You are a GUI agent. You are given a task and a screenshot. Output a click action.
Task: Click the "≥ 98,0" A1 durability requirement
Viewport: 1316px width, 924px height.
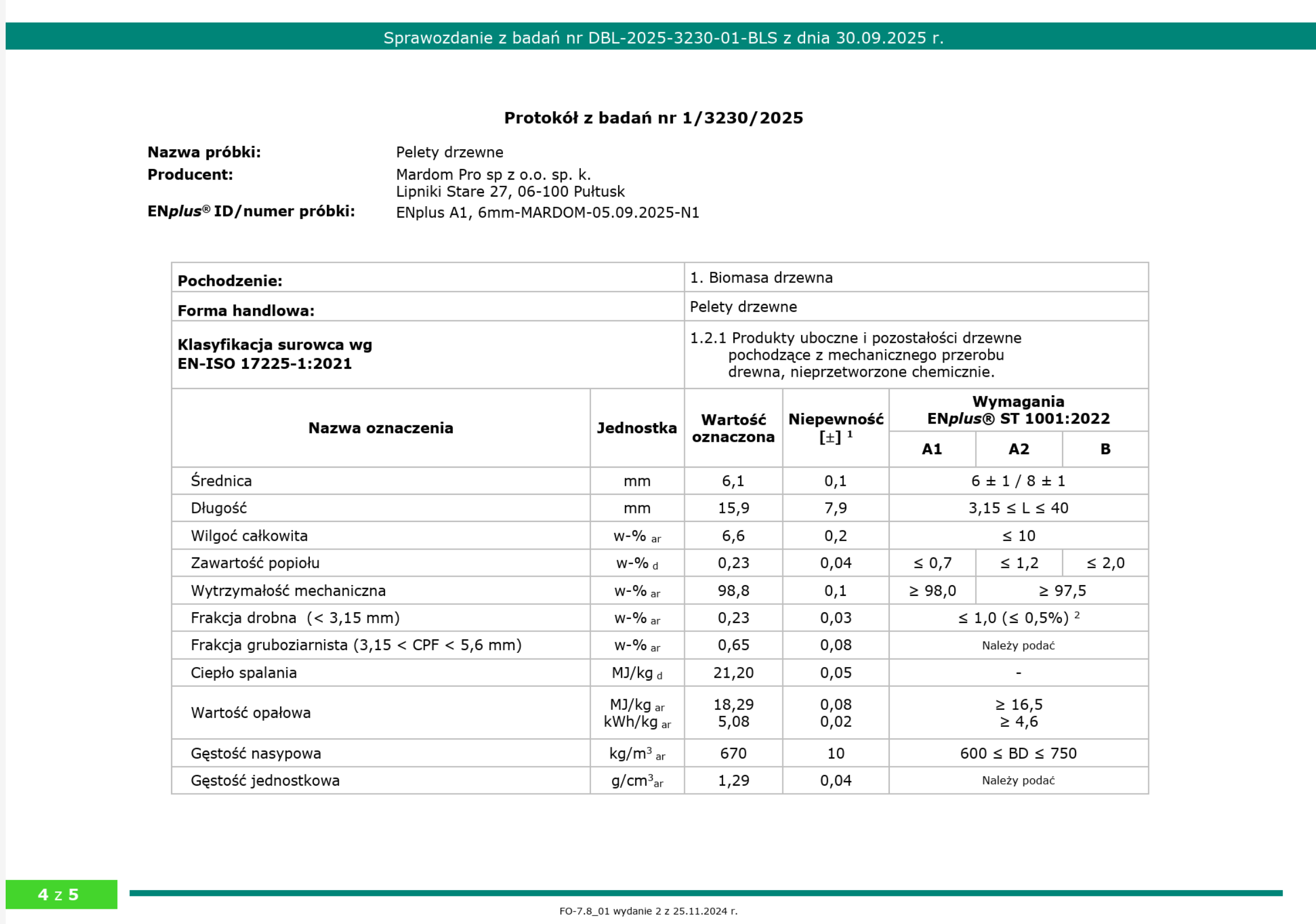tap(932, 590)
